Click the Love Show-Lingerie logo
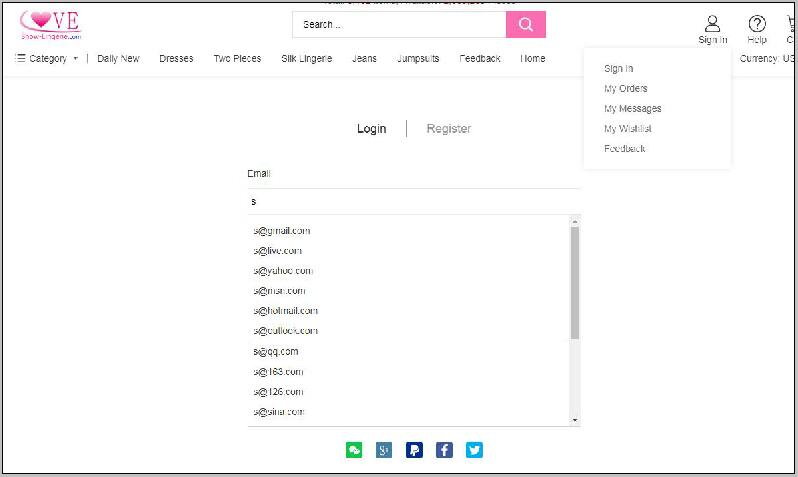The image size is (798, 477). point(50,26)
